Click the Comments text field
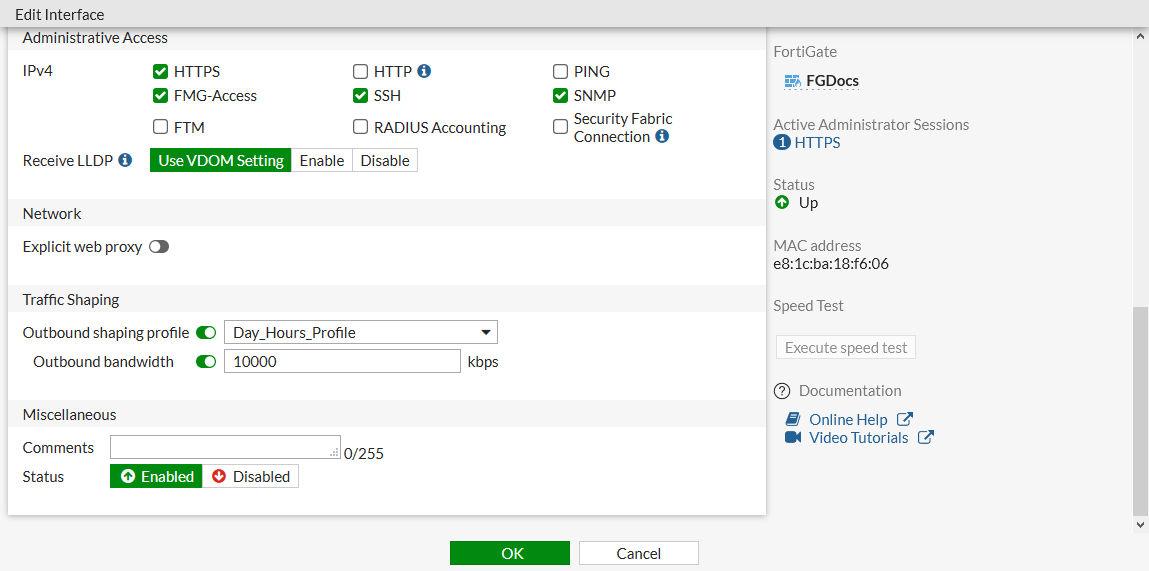Screen dimensions: 1149x571 click(x=225, y=447)
